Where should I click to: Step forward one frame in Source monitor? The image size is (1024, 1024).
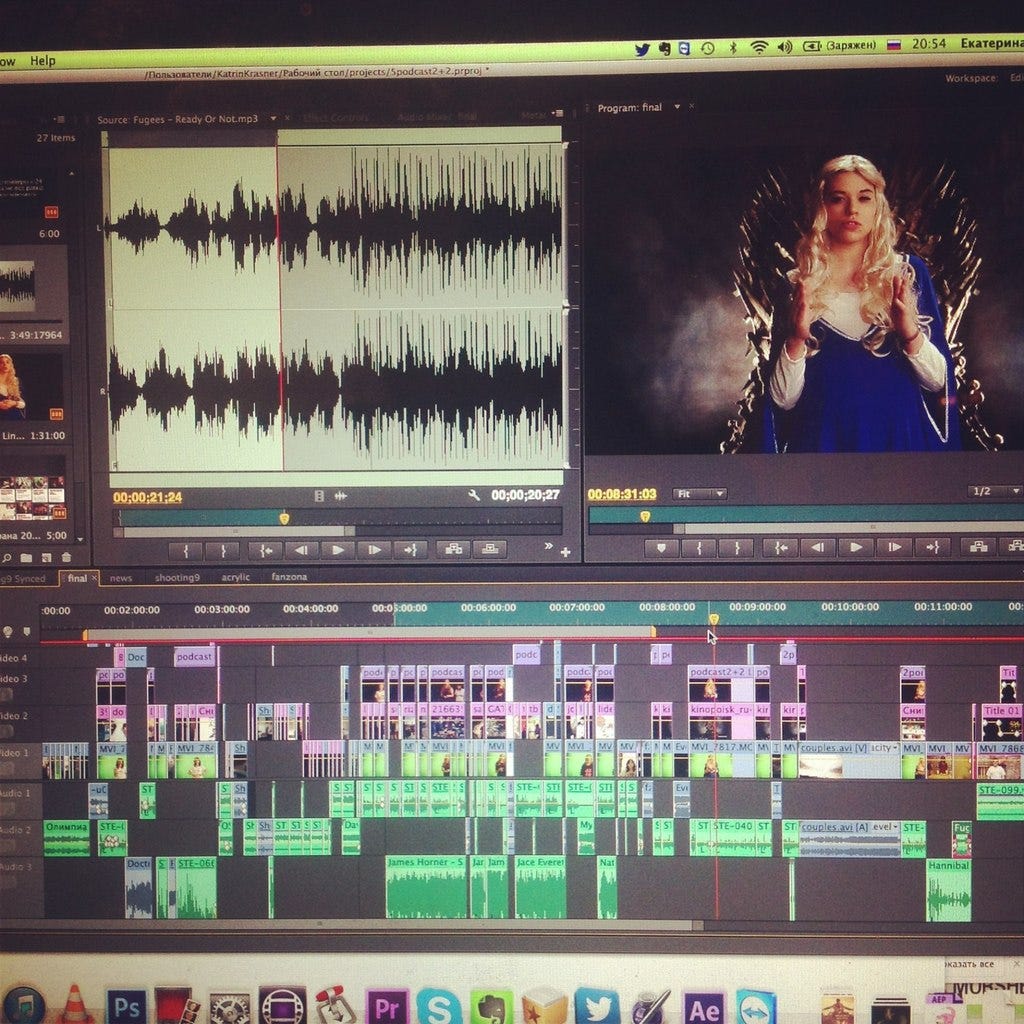374,551
